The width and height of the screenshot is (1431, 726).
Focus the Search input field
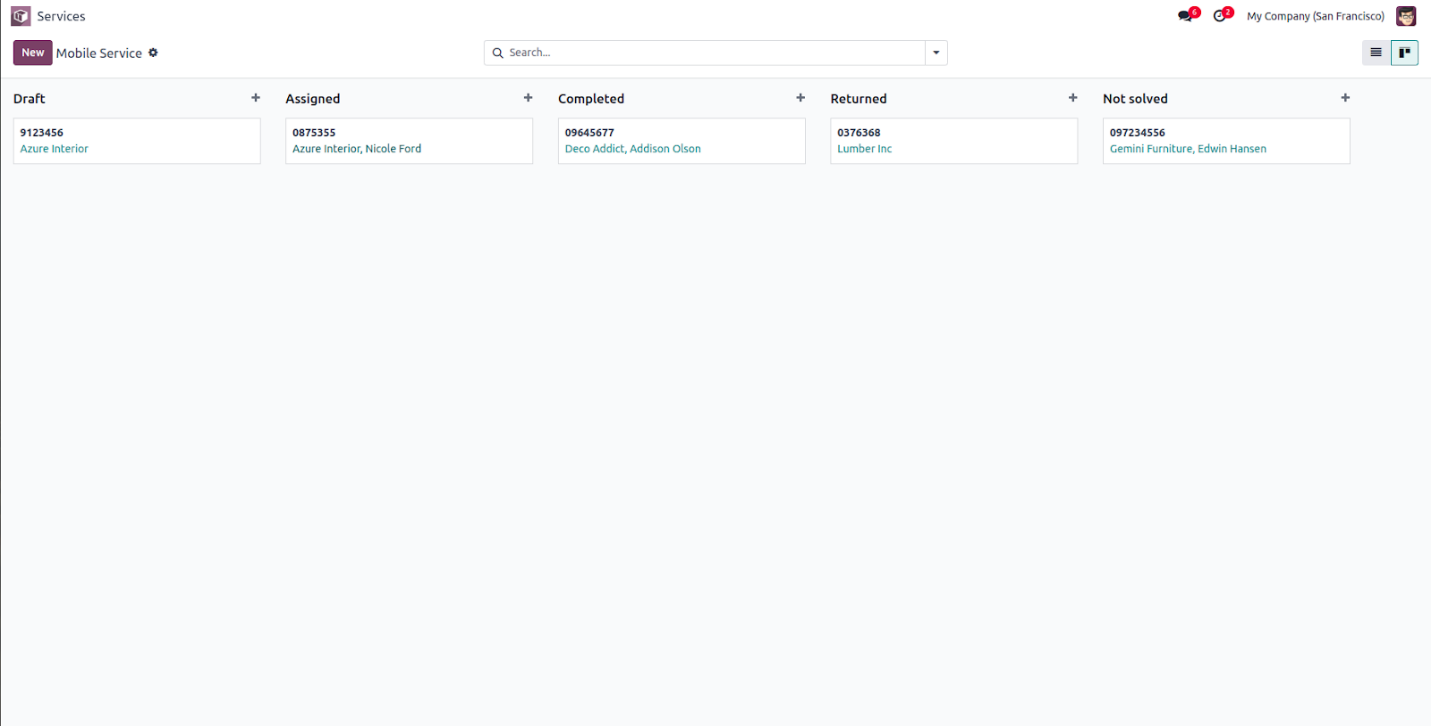coord(715,53)
